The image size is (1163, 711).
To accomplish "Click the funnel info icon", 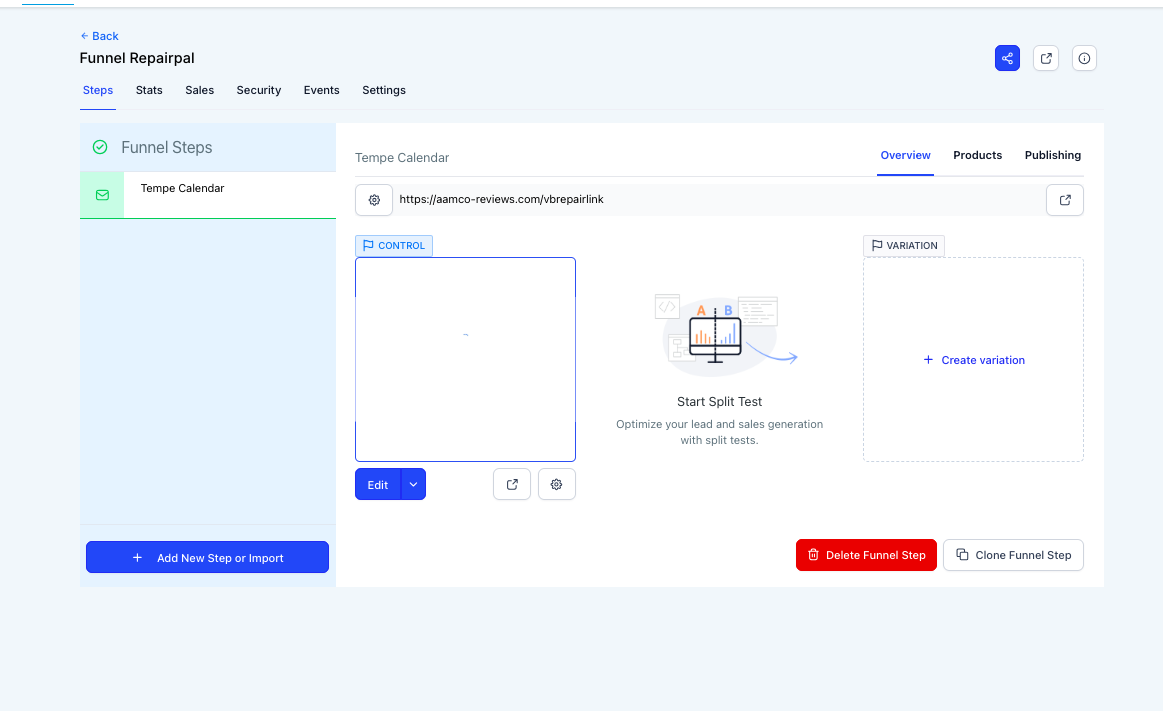I will coord(1084,58).
